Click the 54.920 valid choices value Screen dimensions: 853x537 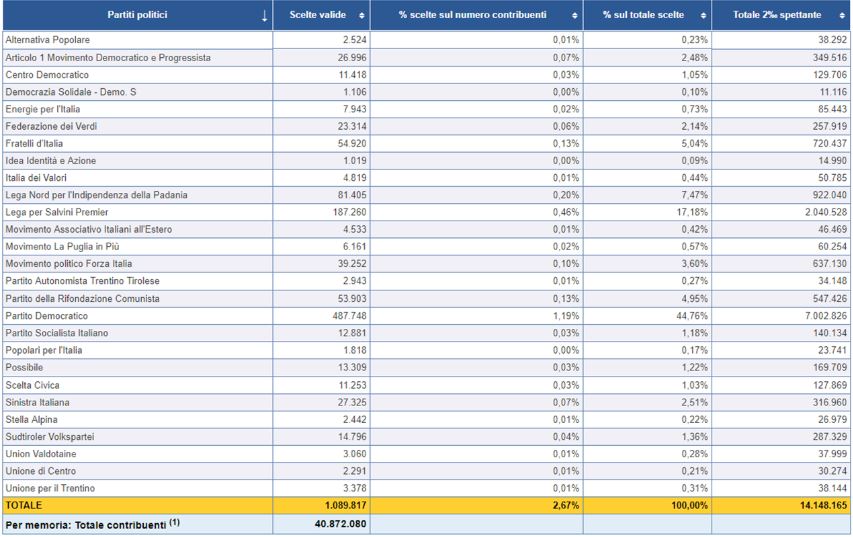click(352, 144)
